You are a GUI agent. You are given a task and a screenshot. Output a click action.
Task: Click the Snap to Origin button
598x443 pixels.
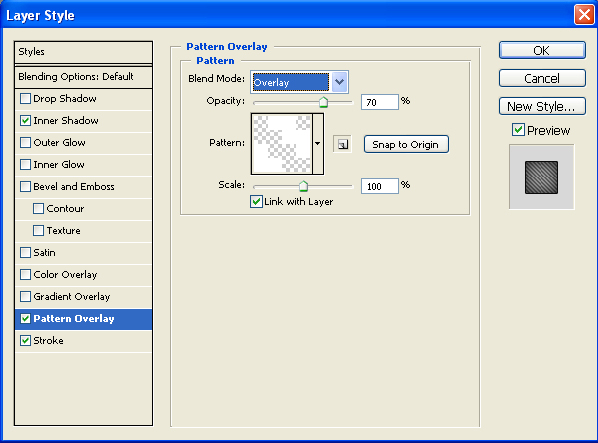[x=406, y=144]
